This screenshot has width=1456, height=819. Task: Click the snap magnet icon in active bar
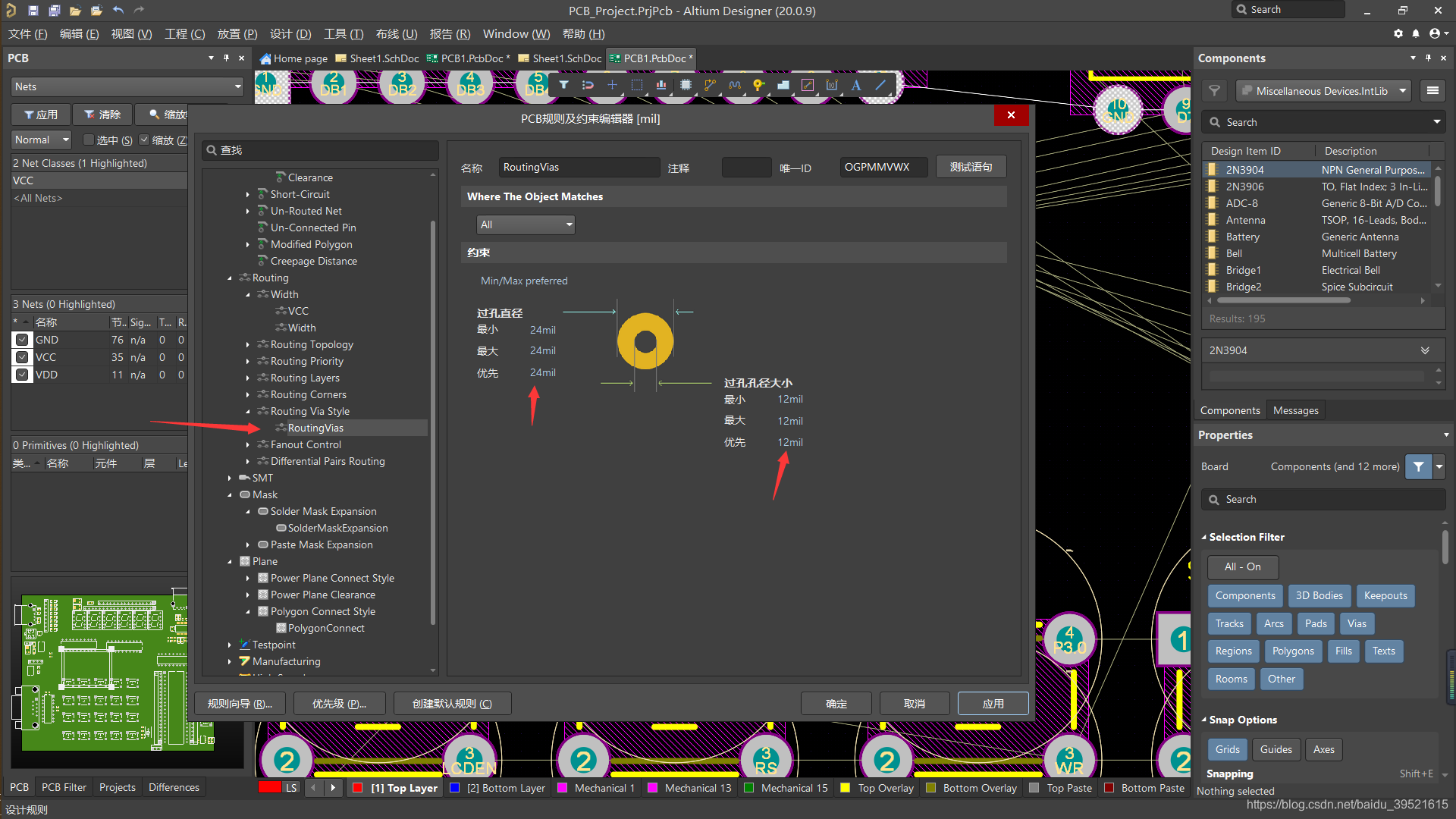click(x=588, y=85)
